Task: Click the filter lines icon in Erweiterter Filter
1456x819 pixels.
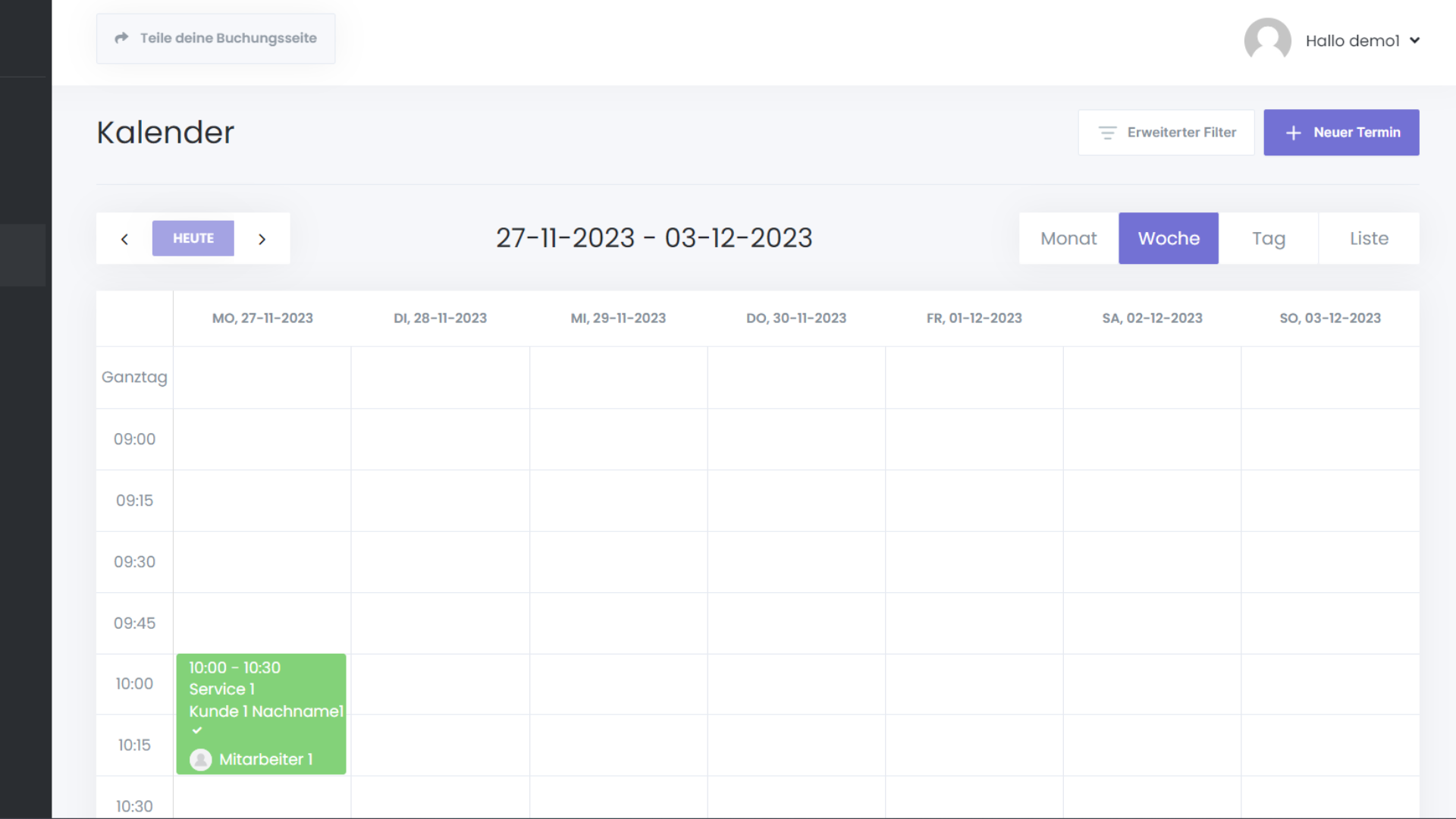Action: (x=1107, y=133)
